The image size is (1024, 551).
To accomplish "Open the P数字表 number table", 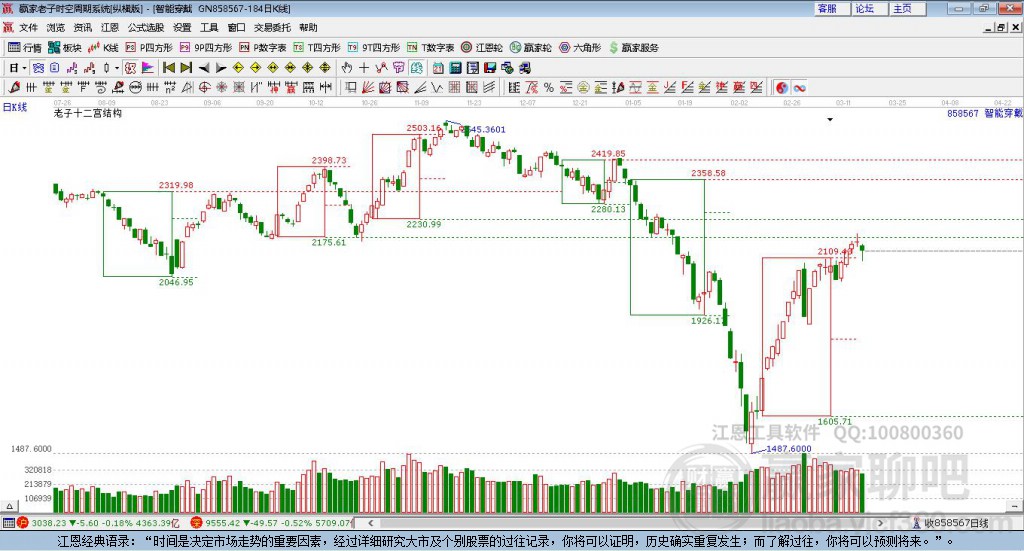I will (x=263, y=48).
